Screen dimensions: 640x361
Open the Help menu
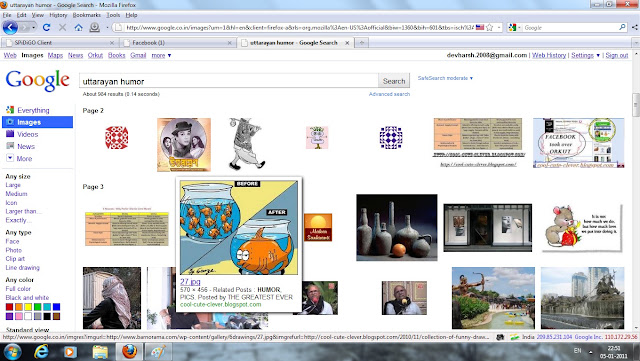coord(131,15)
